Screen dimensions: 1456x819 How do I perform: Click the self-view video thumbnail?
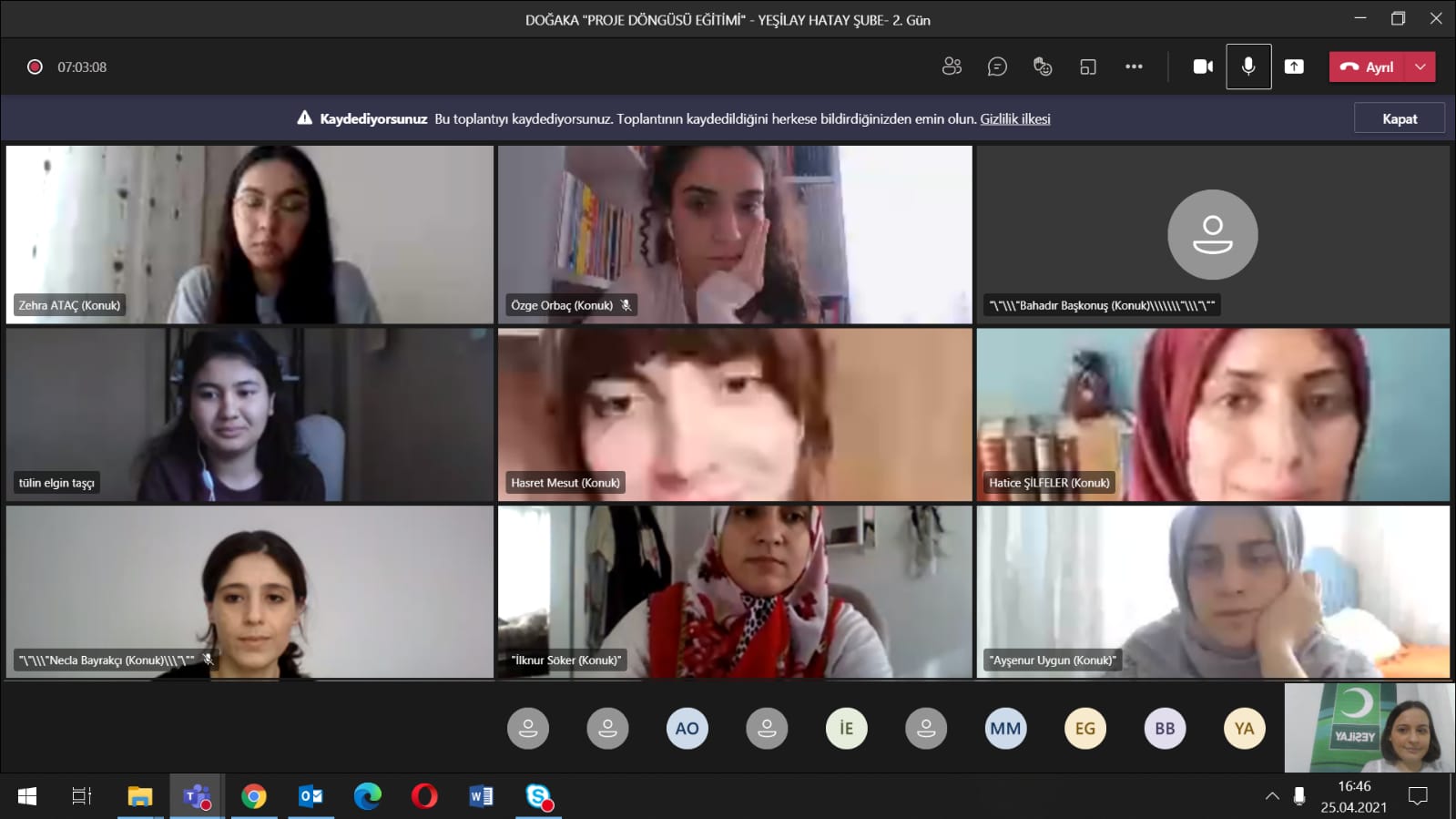[1369, 728]
